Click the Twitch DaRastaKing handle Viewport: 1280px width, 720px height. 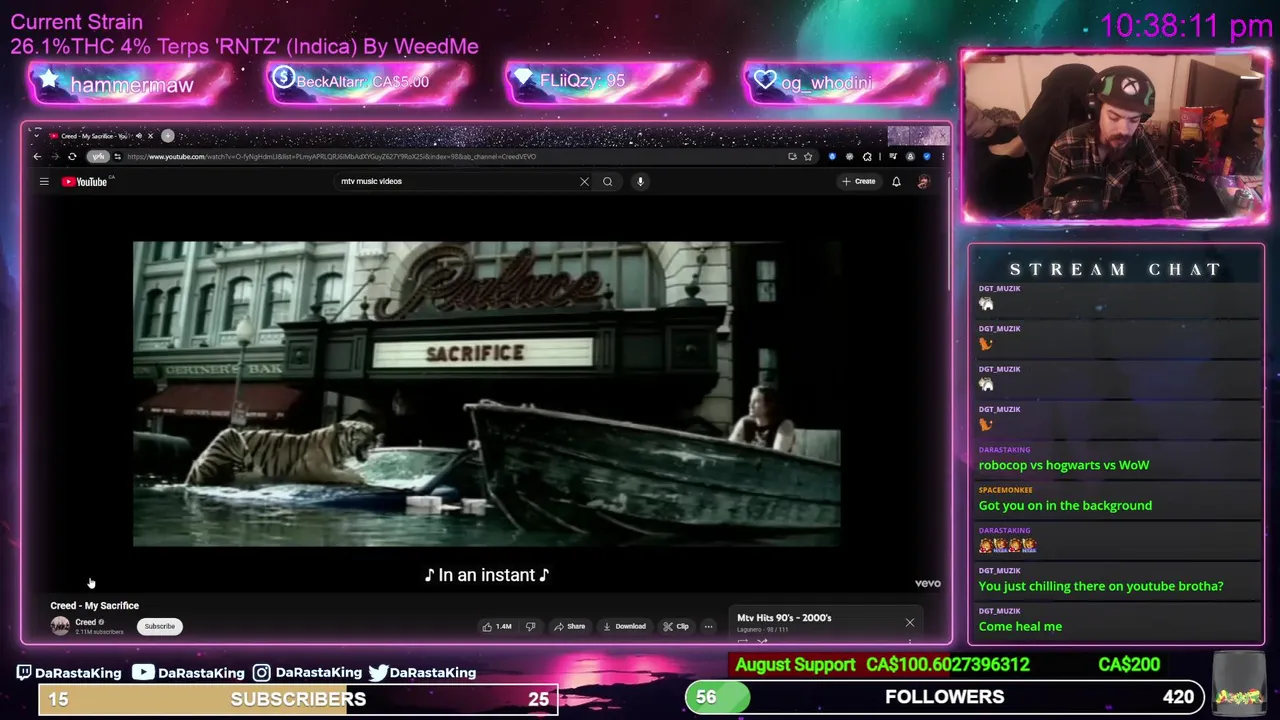coord(69,672)
